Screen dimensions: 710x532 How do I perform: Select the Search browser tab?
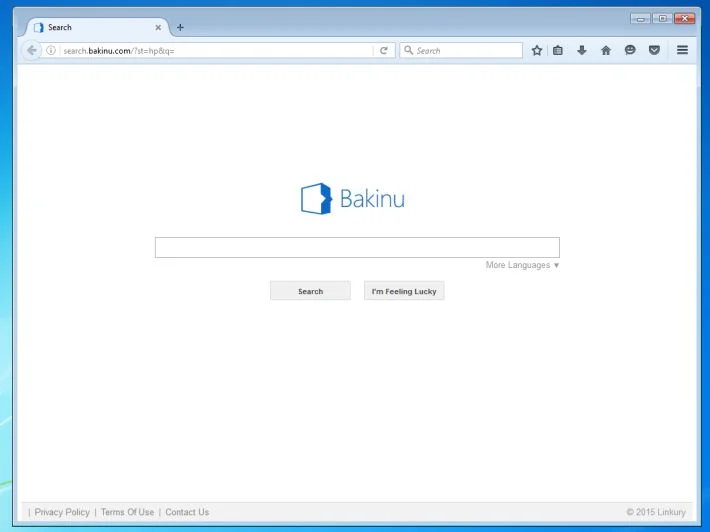click(x=97, y=28)
